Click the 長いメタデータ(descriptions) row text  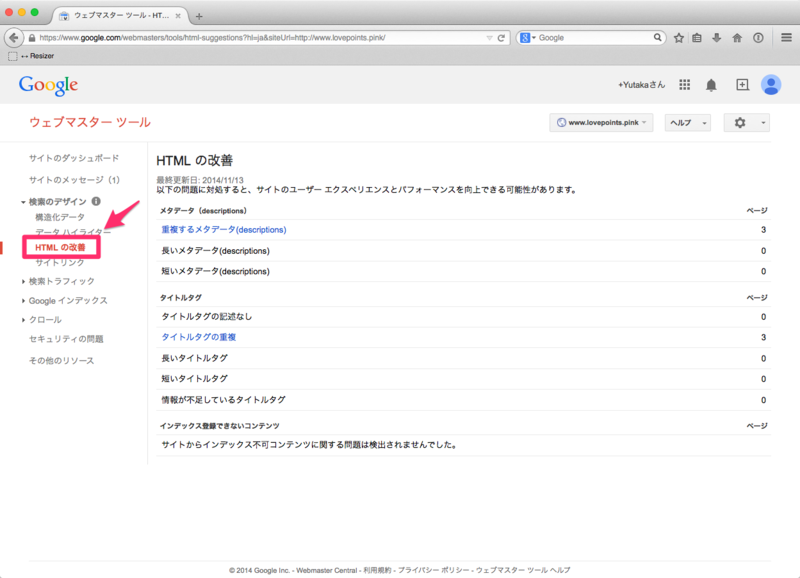click(215, 251)
